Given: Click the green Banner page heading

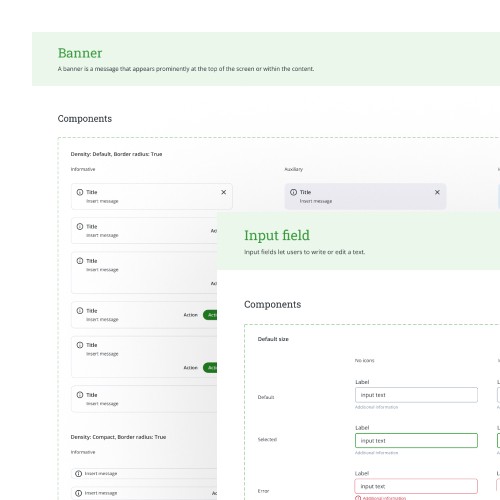Looking at the screenshot, I should click(x=80, y=53).
